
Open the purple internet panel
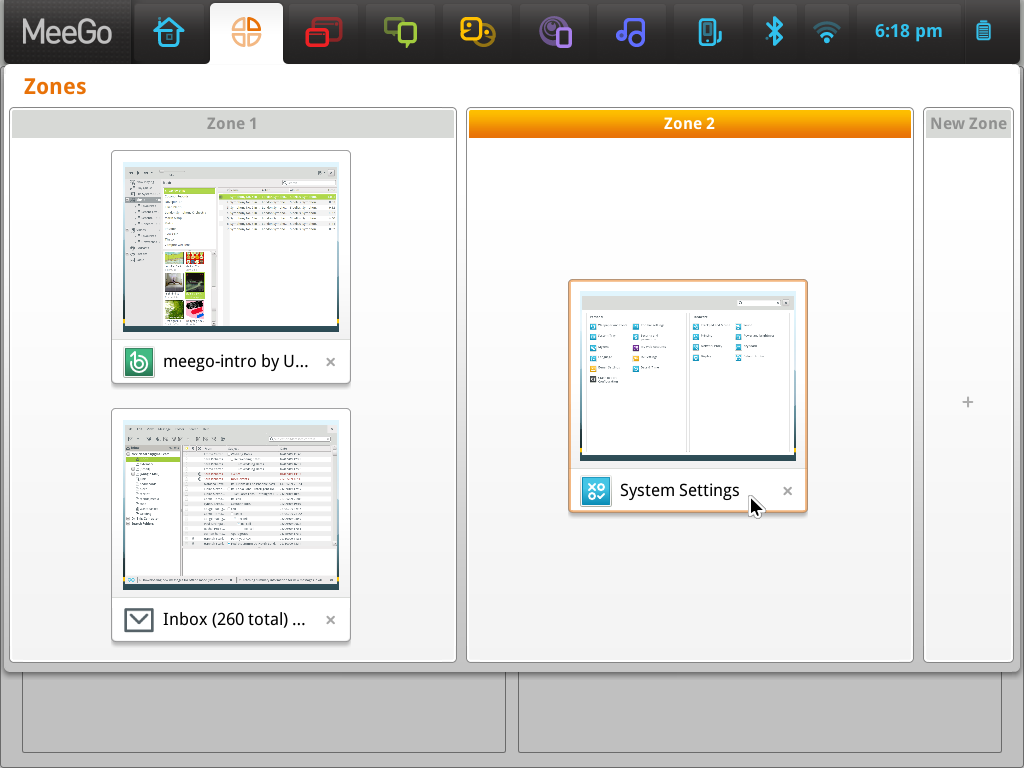[554, 31]
